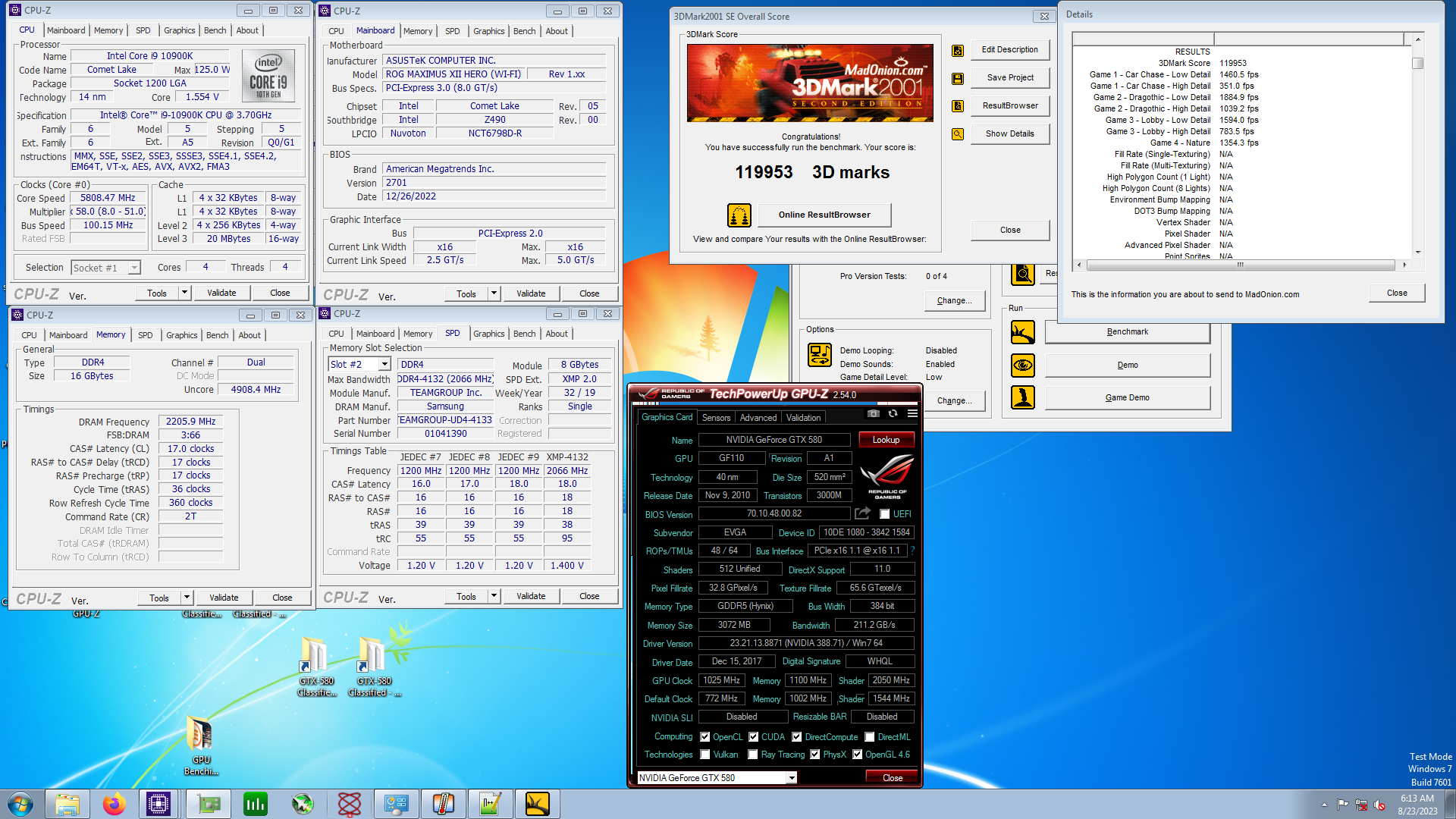This screenshot has width=1456, height=819.
Task: Click the Details window horizontal scrollbar
Action: (x=1241, y=265)
